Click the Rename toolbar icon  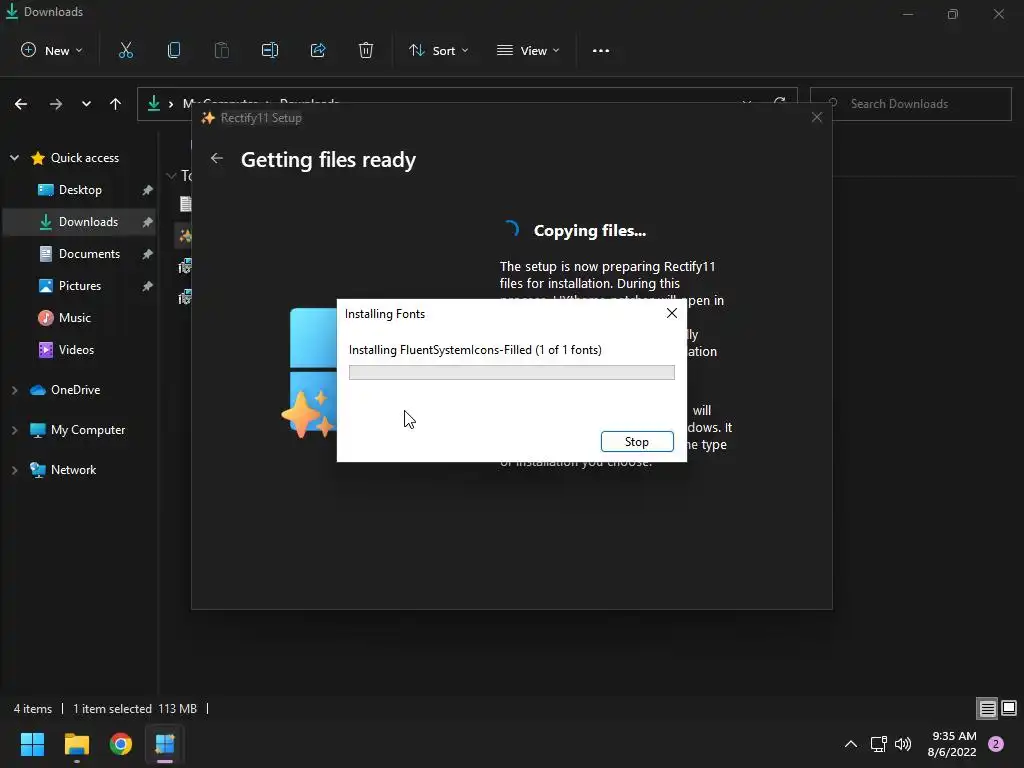pos(270,50)
